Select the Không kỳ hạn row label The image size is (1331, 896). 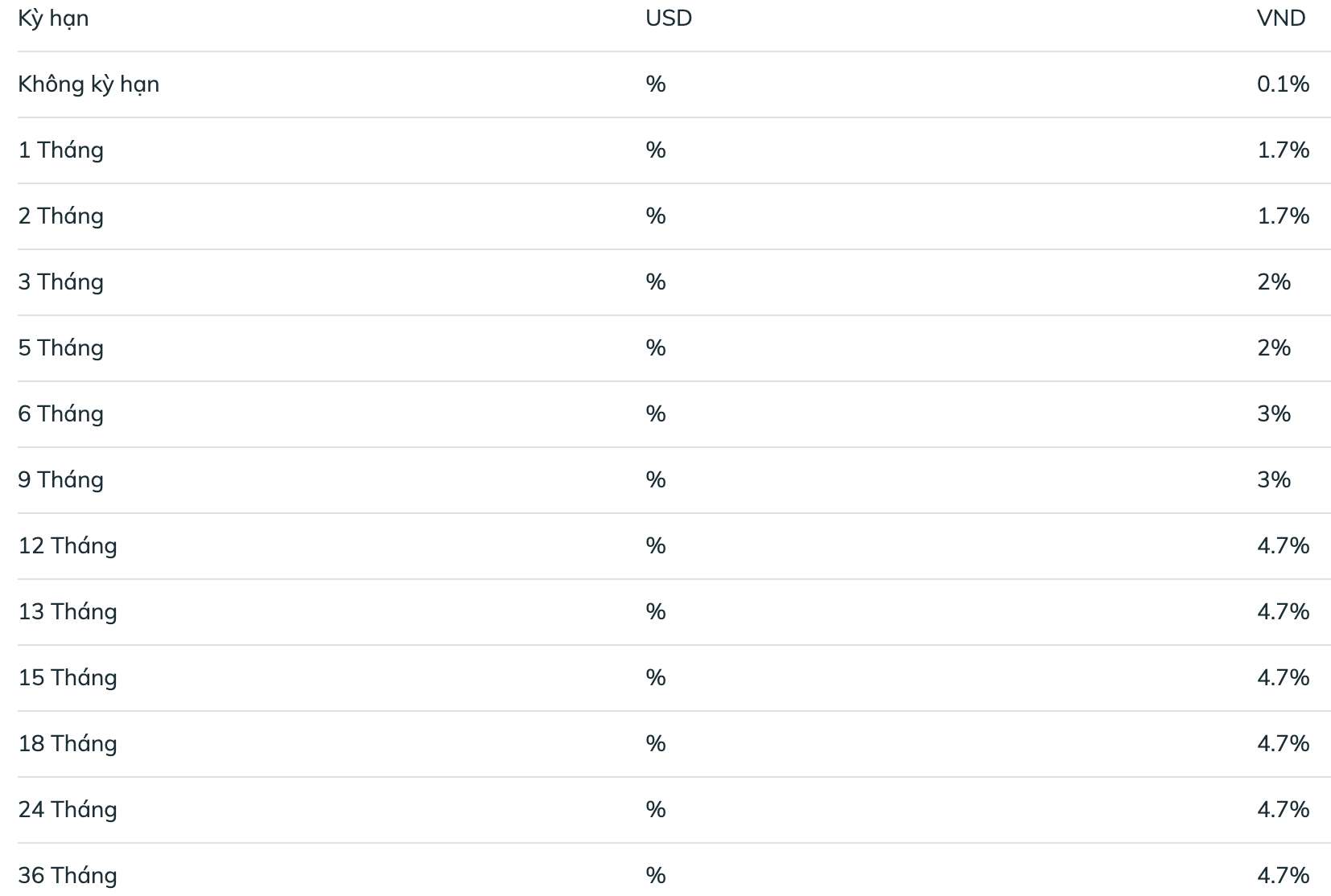pos(89,84)
